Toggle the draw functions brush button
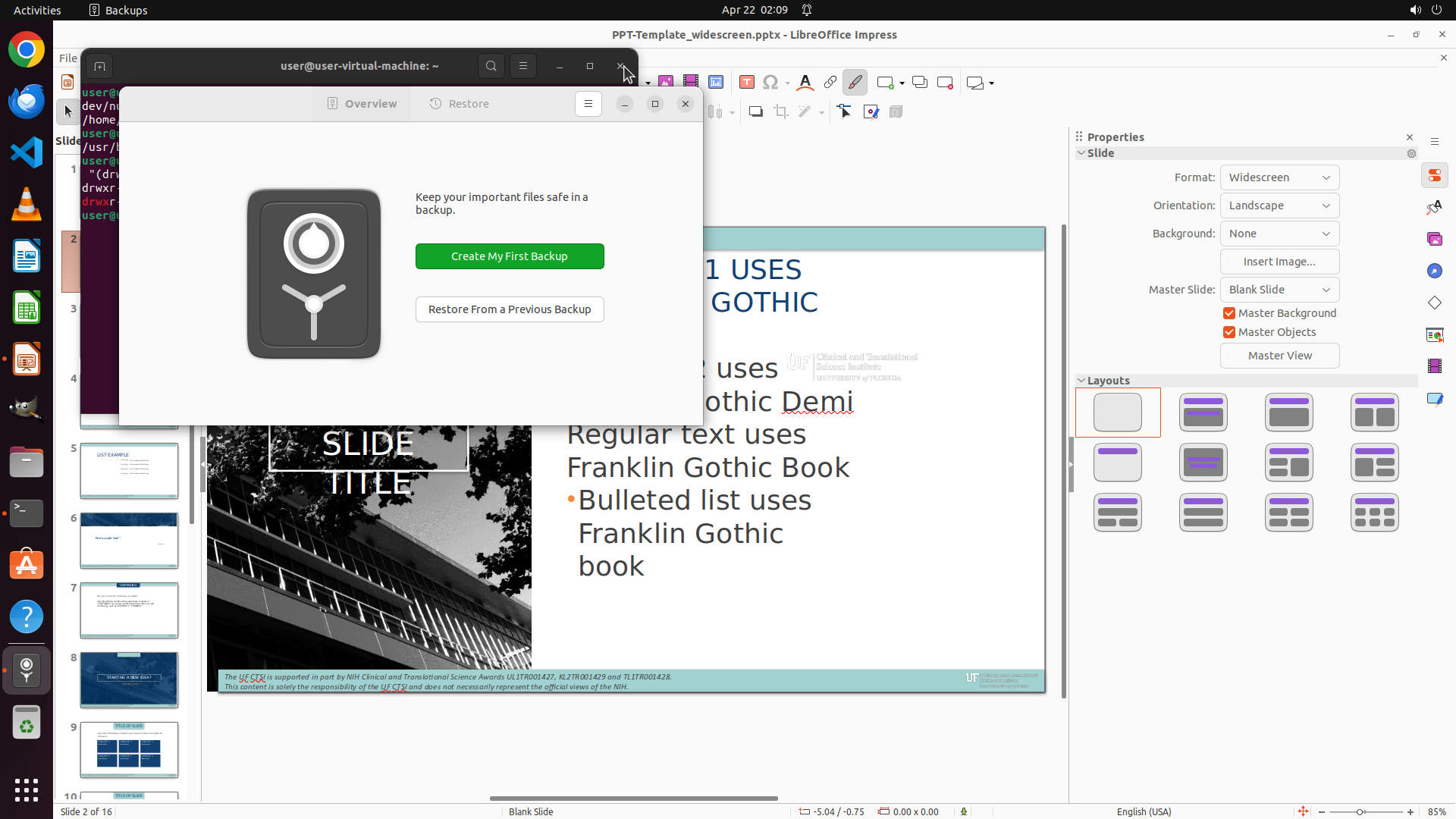Screen dimensions: 1456x819 (x=855, y=83)
